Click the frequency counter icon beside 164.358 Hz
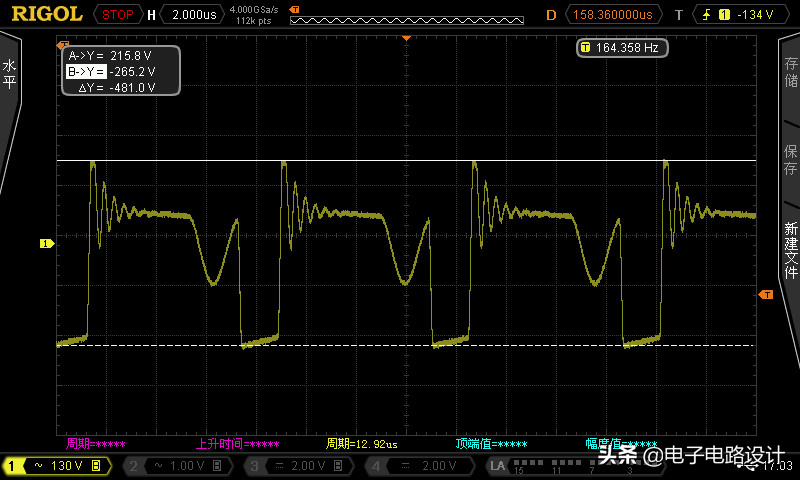This screenshot has width=800, height=480. point(585,47)
